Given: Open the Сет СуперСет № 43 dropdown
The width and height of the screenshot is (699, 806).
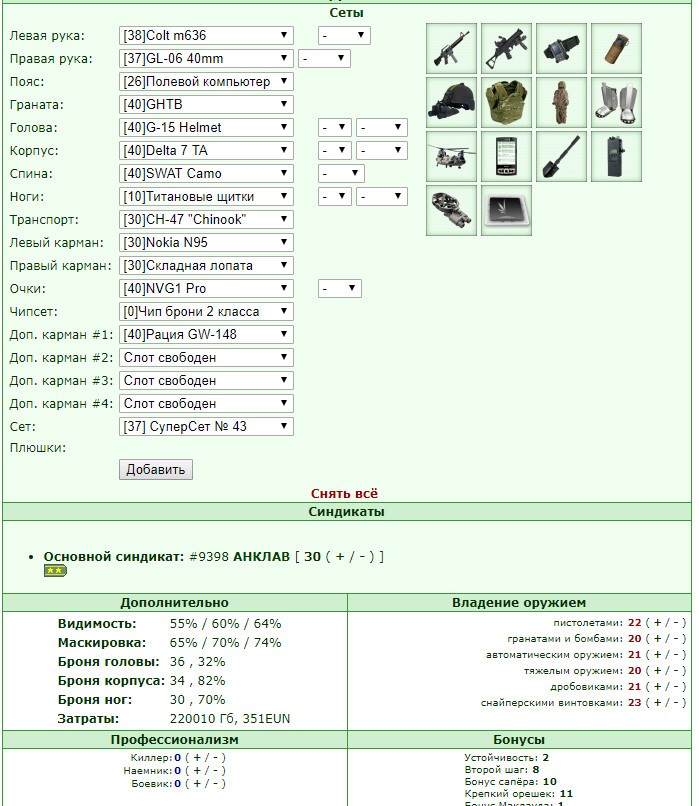Looking at the screenshot, I should tap(206, 427).
